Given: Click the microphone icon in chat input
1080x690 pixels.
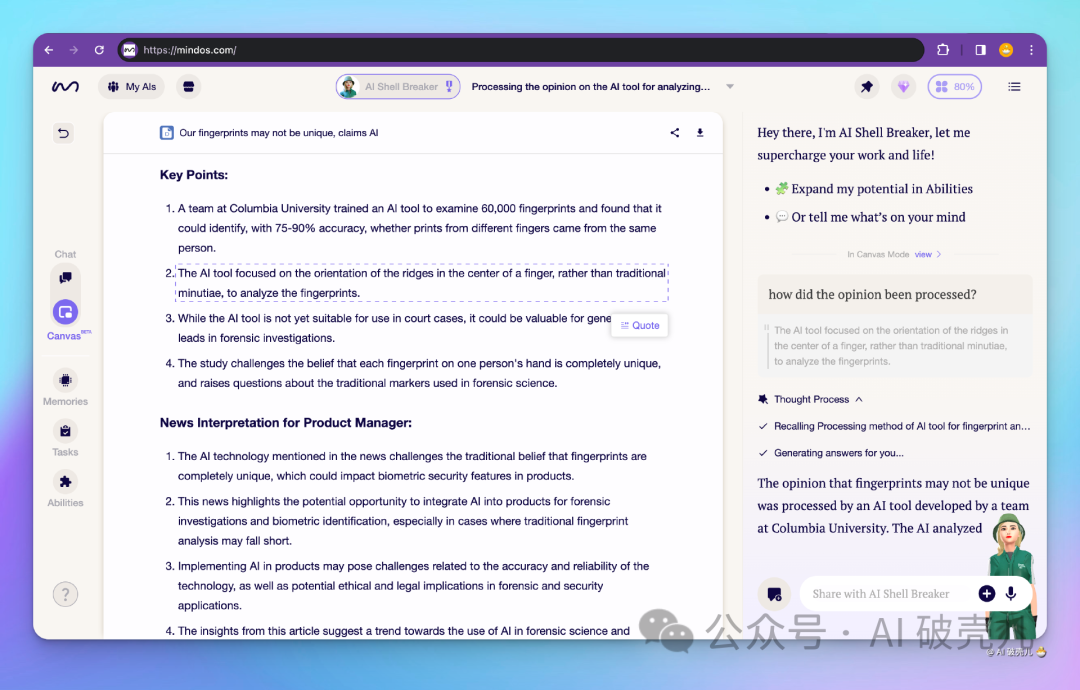Looking at the screenshot, I should click(1011, 593).
